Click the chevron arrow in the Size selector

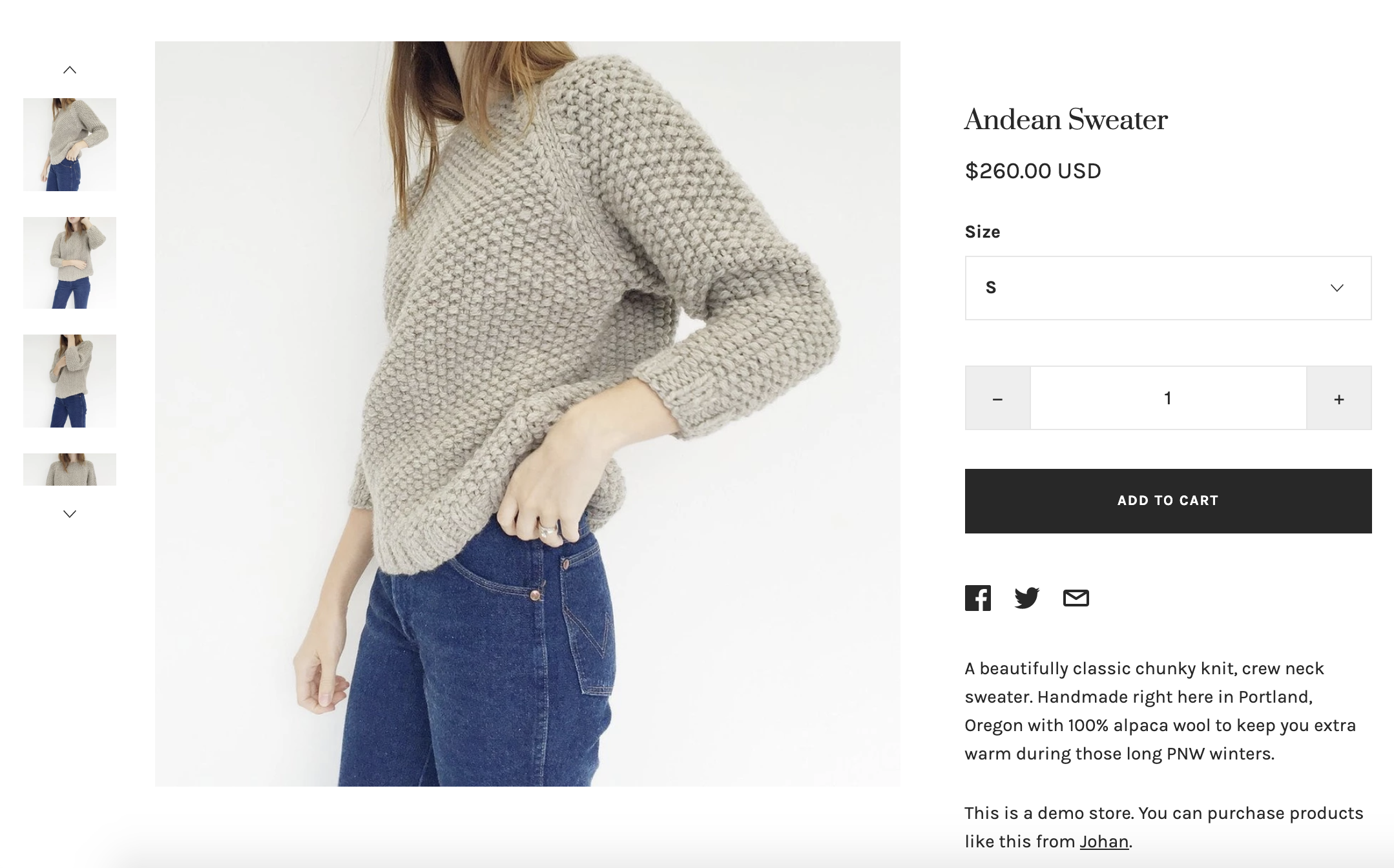[x=1337, y=288]
